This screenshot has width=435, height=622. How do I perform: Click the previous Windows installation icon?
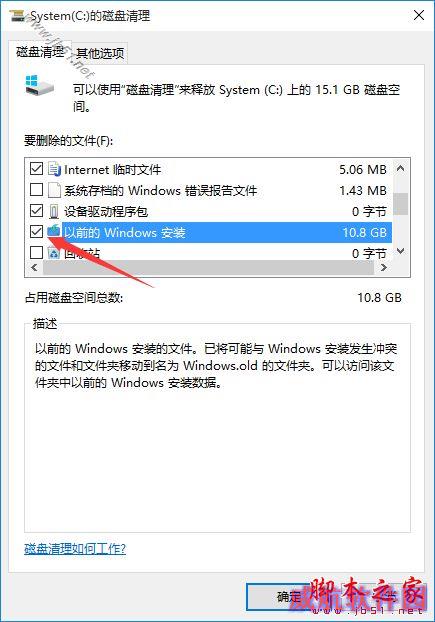[x=54, y=232]
